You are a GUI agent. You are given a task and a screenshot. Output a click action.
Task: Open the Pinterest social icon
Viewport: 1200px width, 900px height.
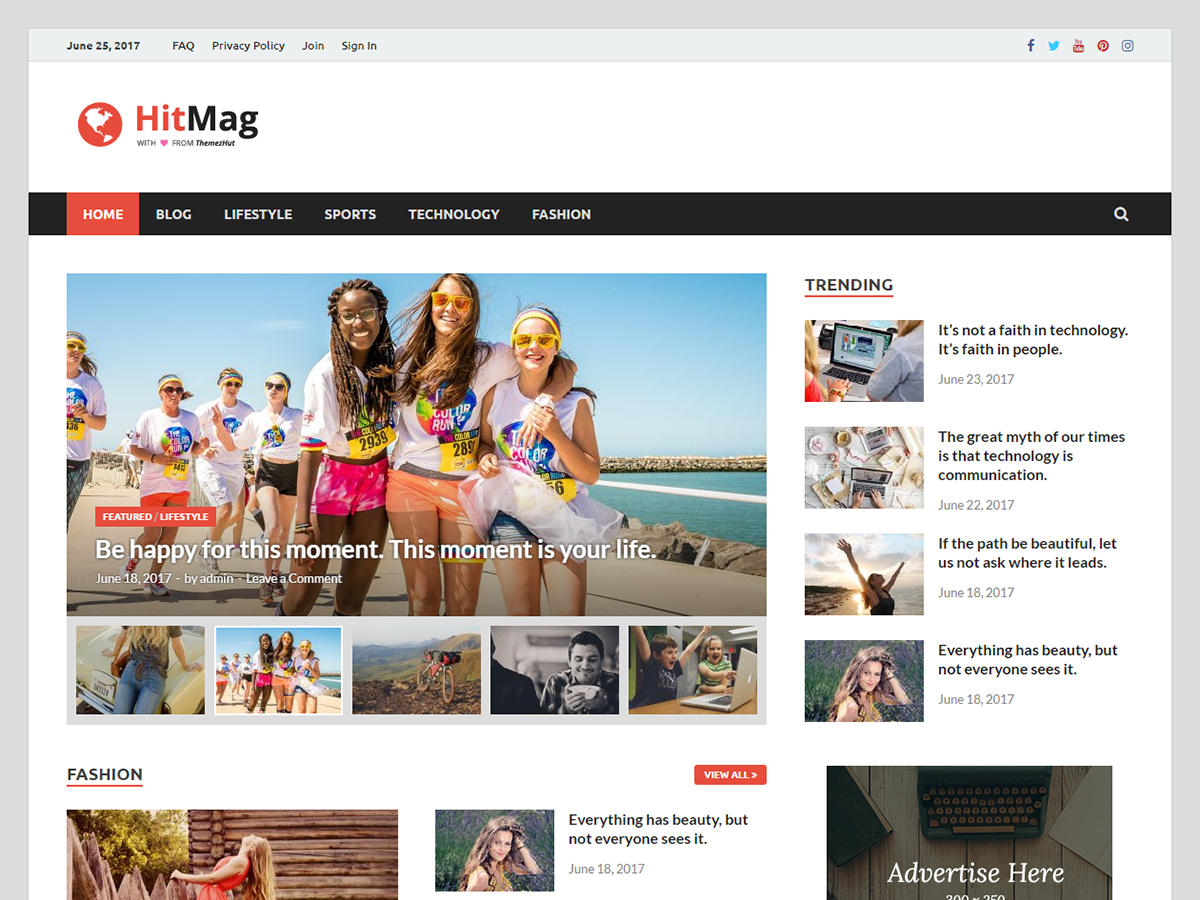click(x=1103, y=46)
